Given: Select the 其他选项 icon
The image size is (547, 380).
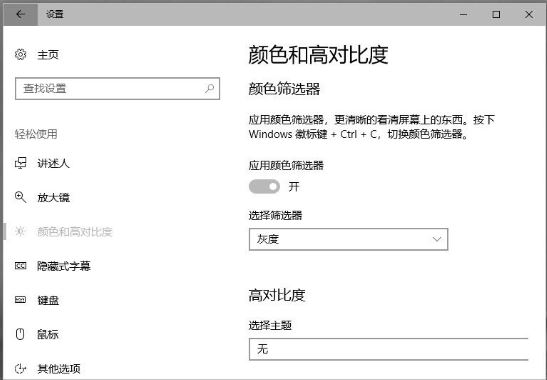Looking at the screenshot, I should click(x=21, y=368).
